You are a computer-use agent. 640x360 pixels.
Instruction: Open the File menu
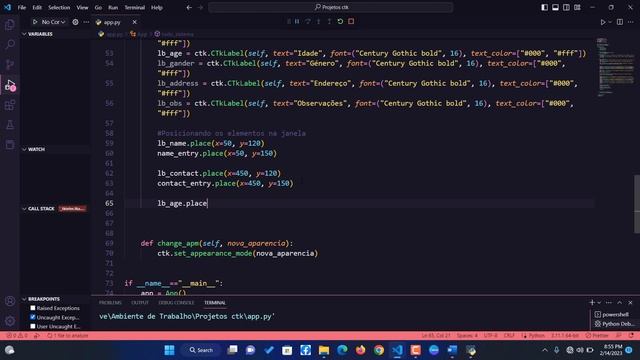click(22, 7)
